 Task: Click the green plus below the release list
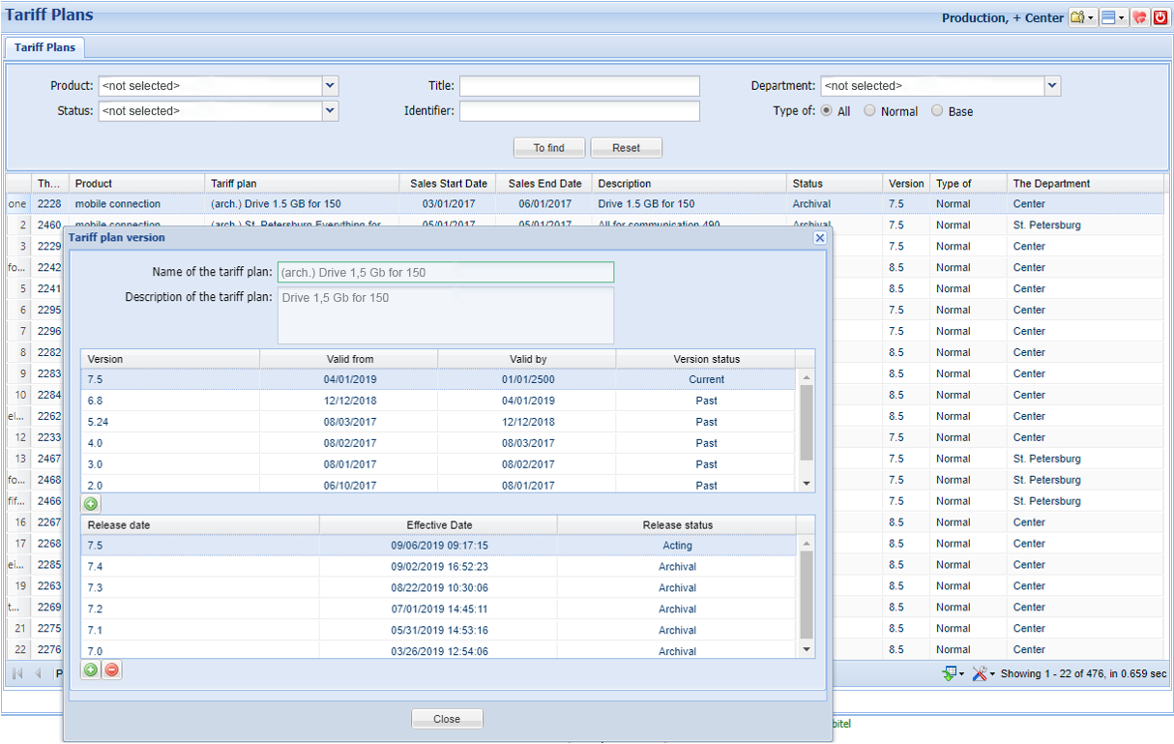pyautogui.click(x=90, y=669)
